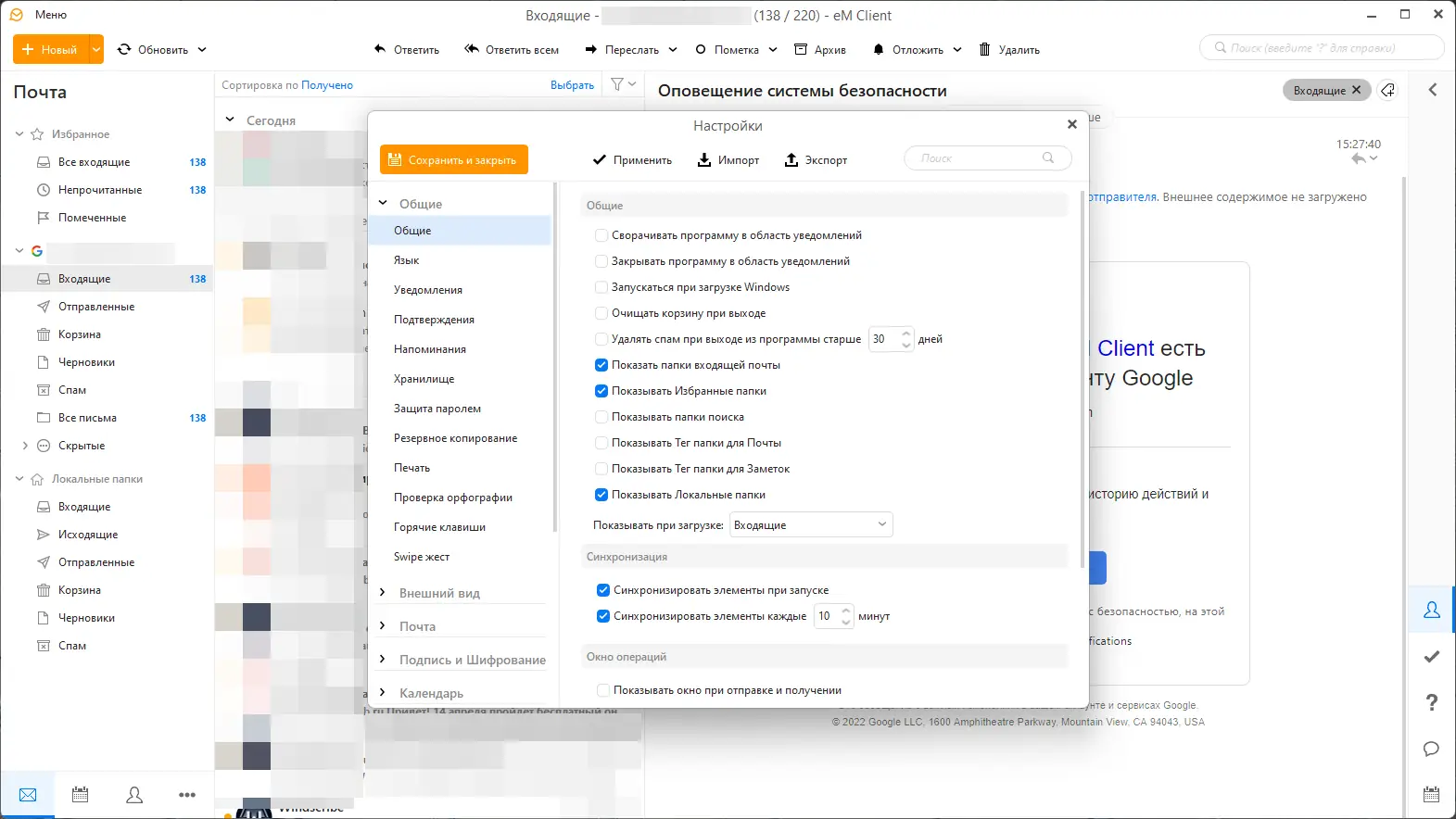
Task: Open Показывать при загрузке dropdown
Action: click(x=811, y=524)
